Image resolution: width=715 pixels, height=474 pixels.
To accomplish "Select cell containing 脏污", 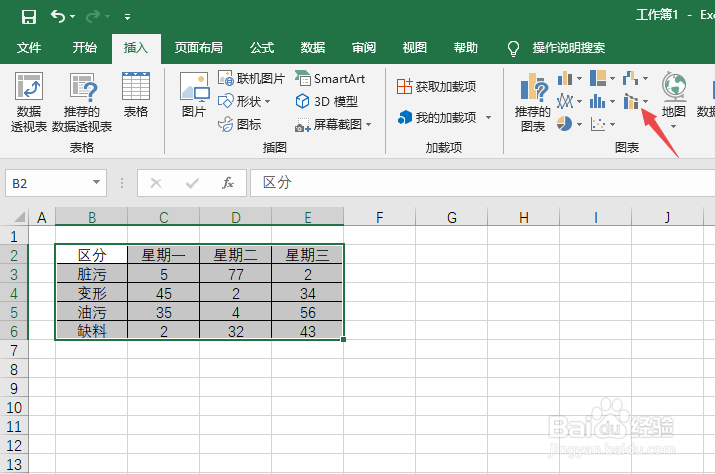I will click(x=92, y=274).
